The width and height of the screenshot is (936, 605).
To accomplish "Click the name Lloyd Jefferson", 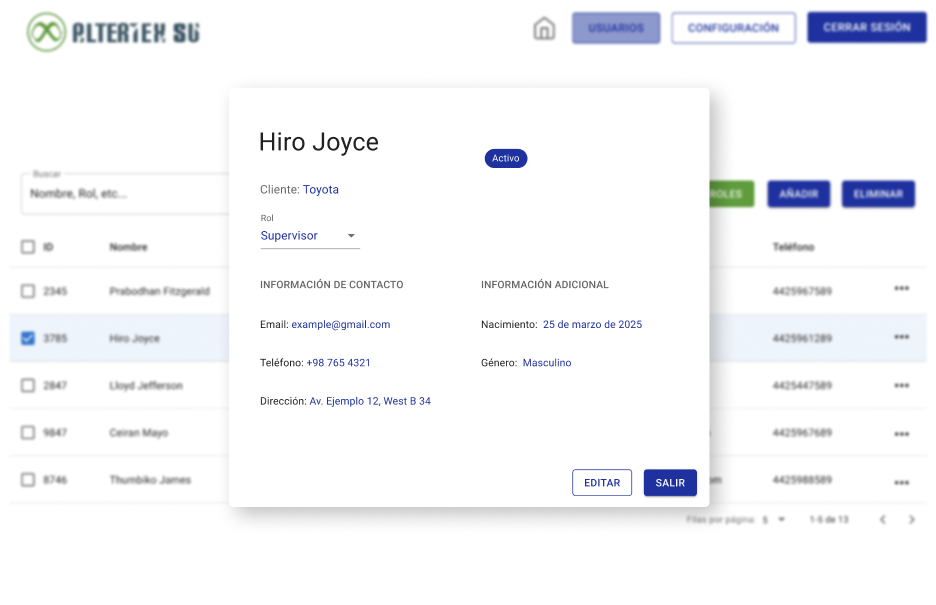I will tap(146, 385).
